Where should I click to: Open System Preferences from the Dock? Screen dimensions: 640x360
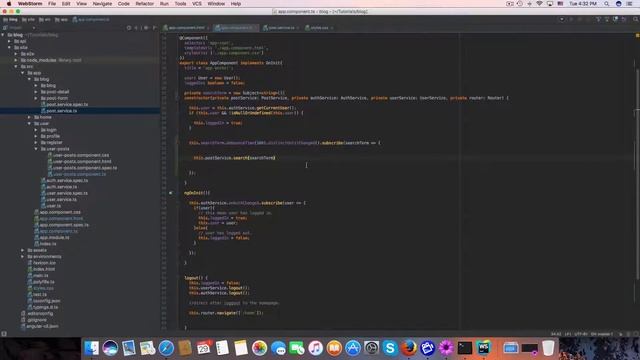tap(371, 348)
